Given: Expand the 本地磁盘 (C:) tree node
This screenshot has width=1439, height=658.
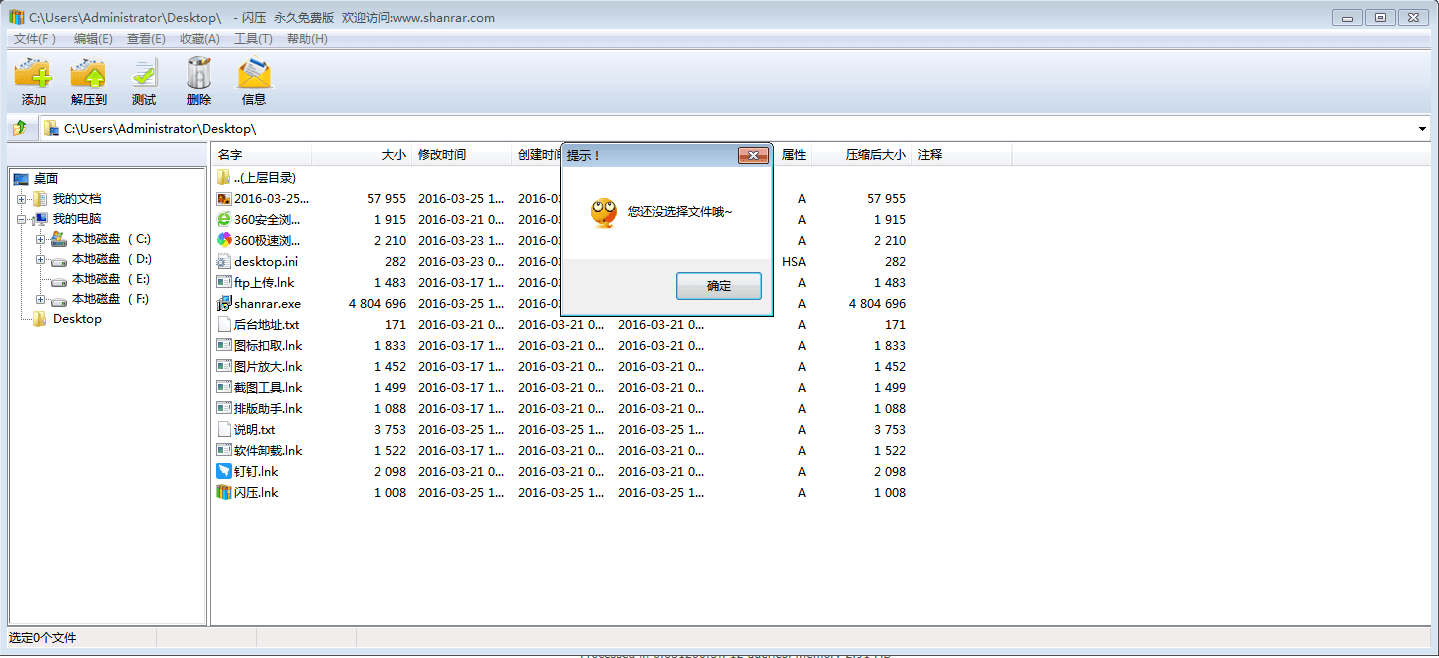Looking at the screenshot, I should click(x=41, y=239).
